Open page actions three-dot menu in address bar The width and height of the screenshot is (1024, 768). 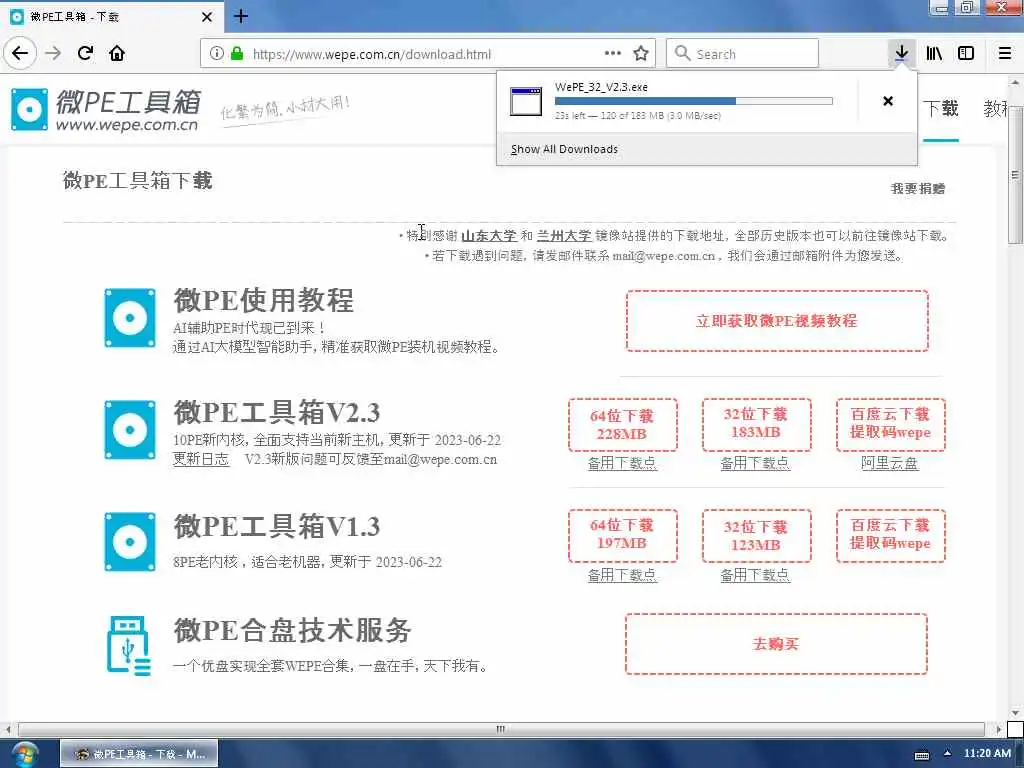tap(613, 53)
